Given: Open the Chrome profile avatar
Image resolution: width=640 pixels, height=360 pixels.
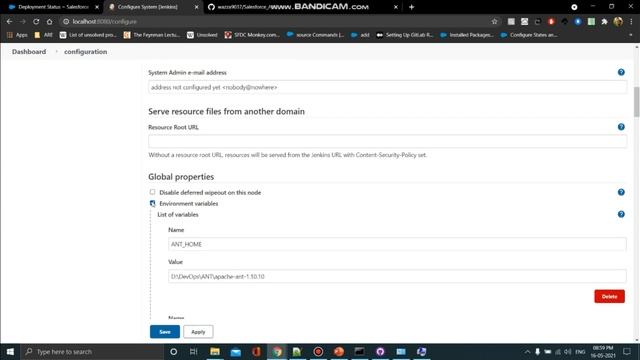Looking at the screenshot, I should click(x=618, y=21).
